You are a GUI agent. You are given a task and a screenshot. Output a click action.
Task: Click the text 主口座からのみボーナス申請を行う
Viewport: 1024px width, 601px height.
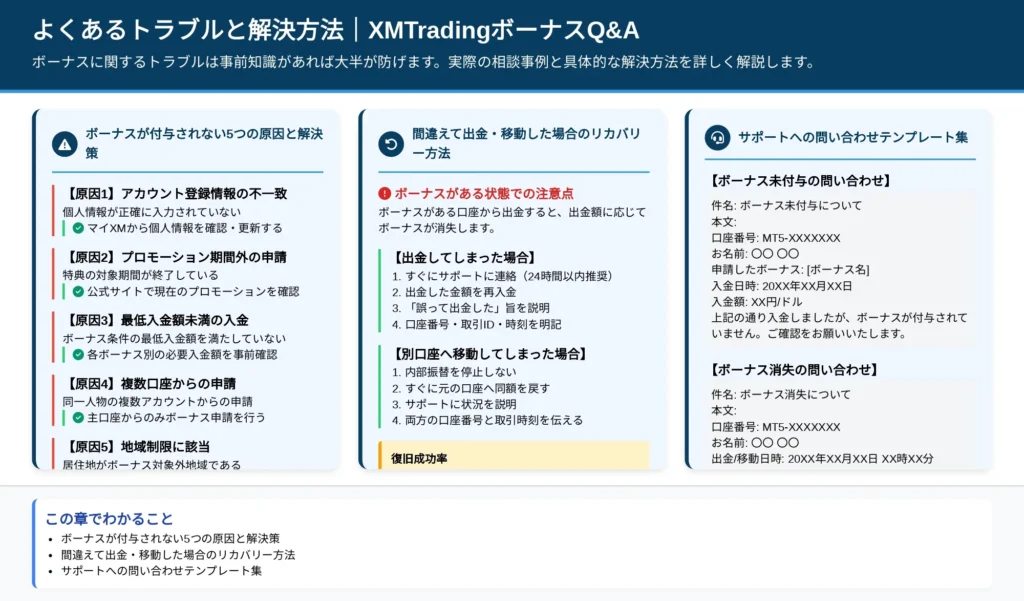(176, 417)
